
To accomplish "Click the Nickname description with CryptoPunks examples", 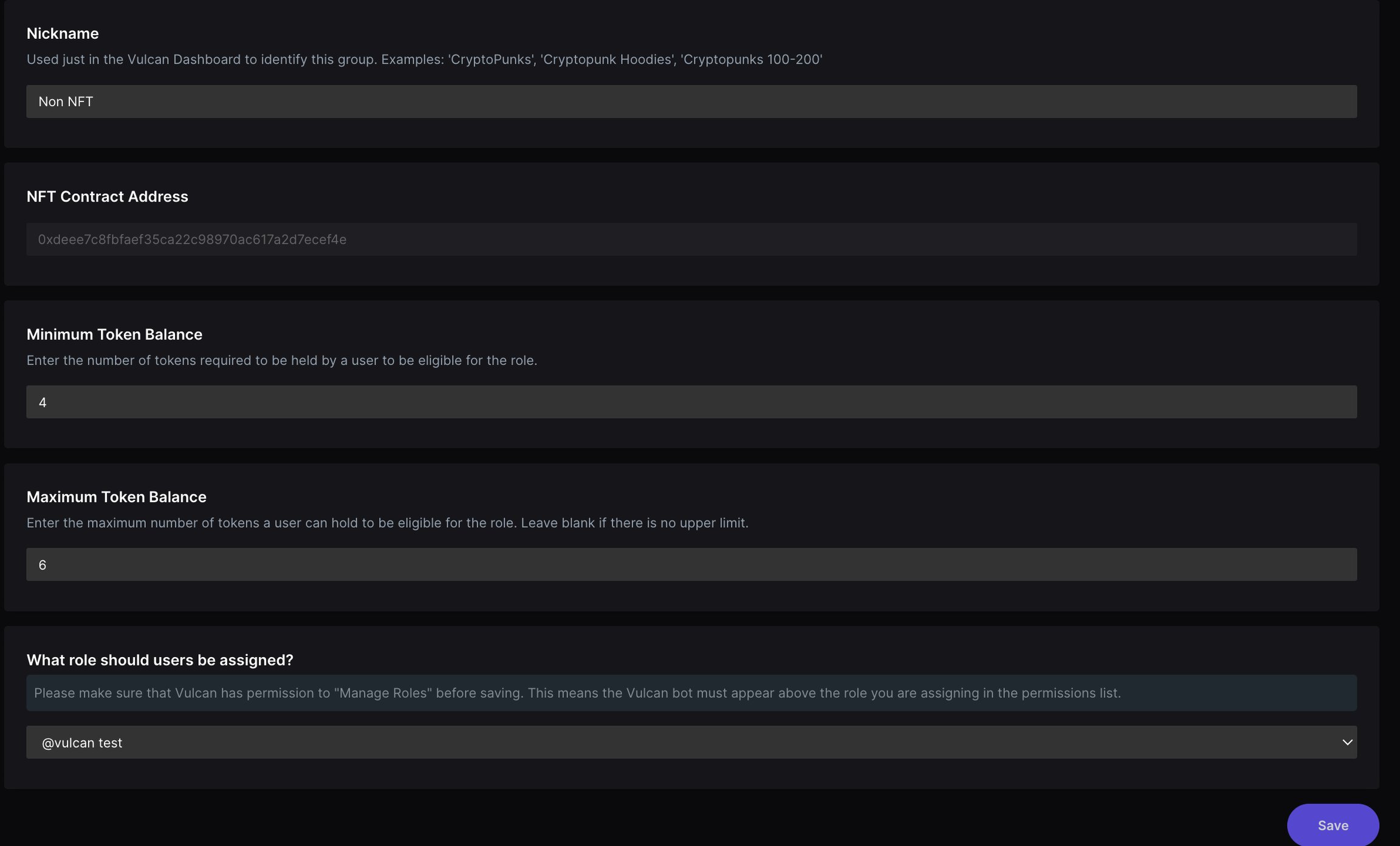I will (x=424, y=60).
